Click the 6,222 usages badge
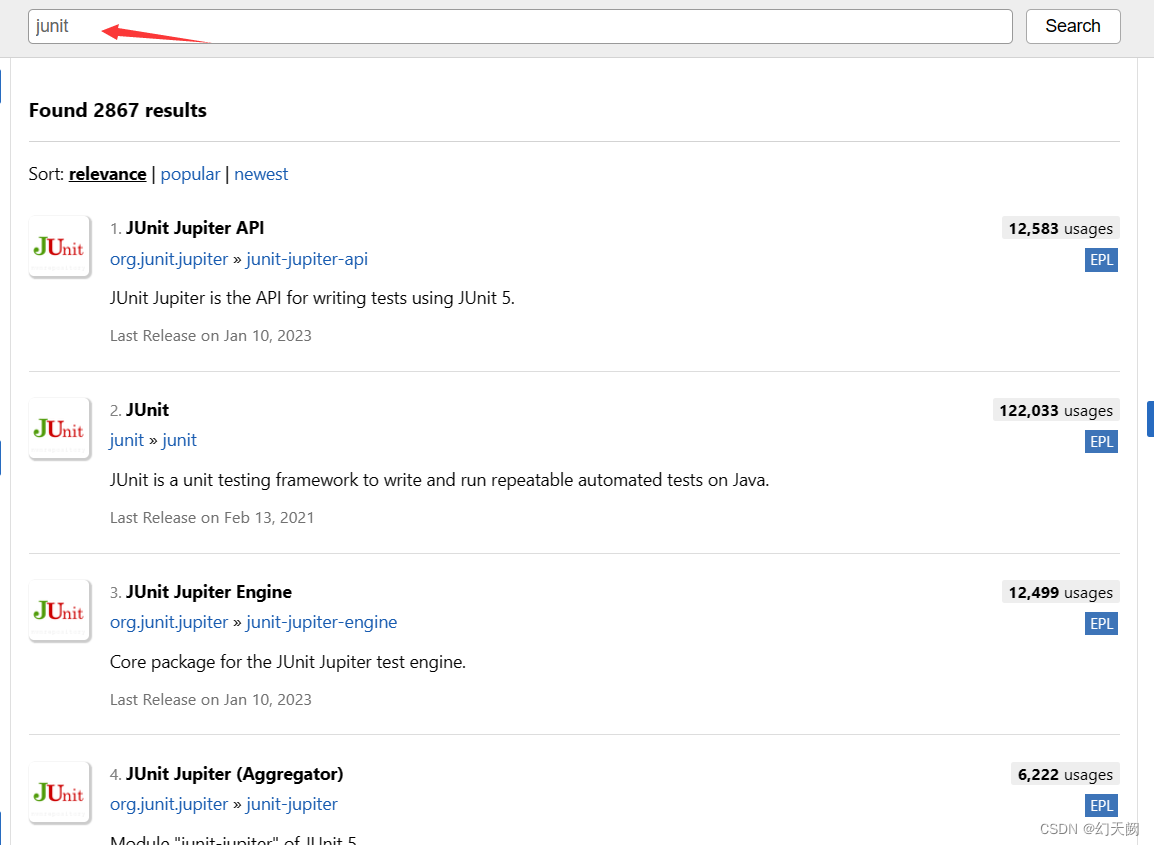 pyautogui.click(x=1065, y=774)
